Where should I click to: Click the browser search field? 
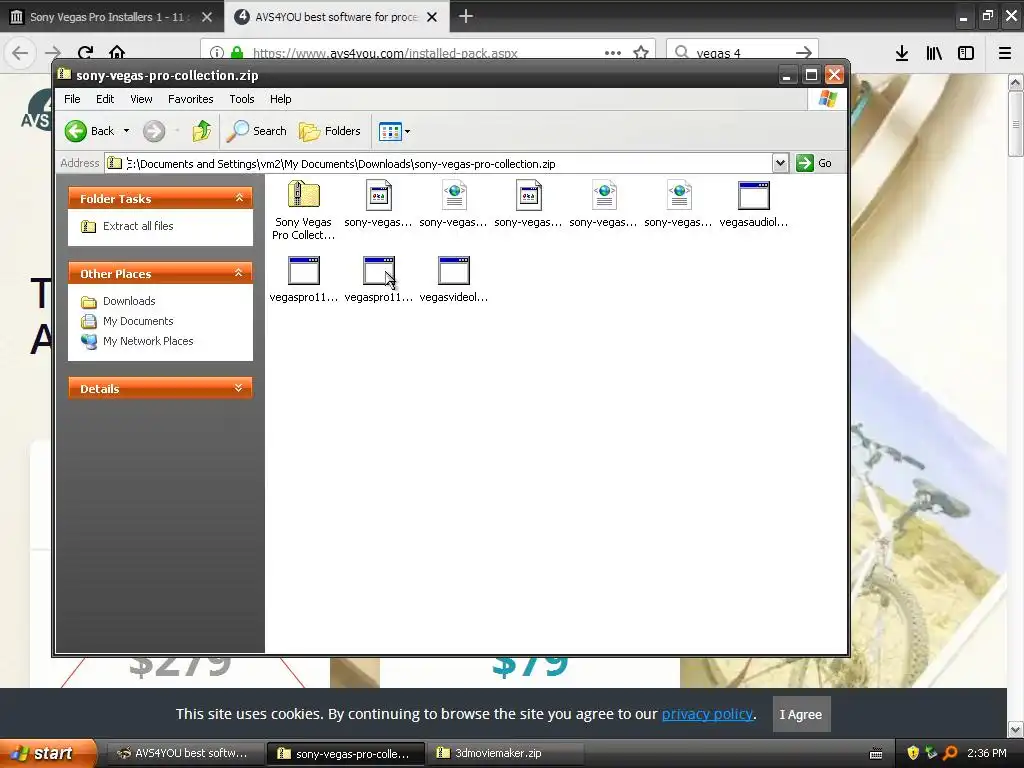(741, 52)
